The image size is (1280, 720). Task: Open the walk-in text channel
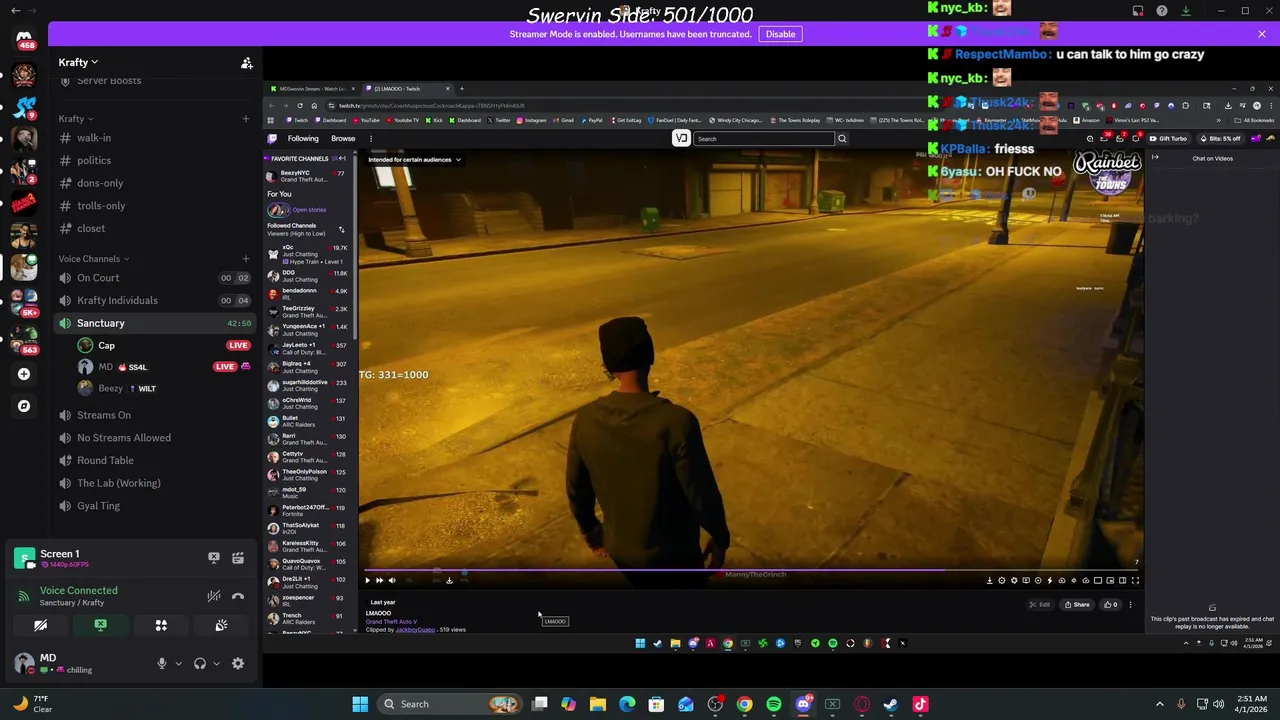click(155, 138)
